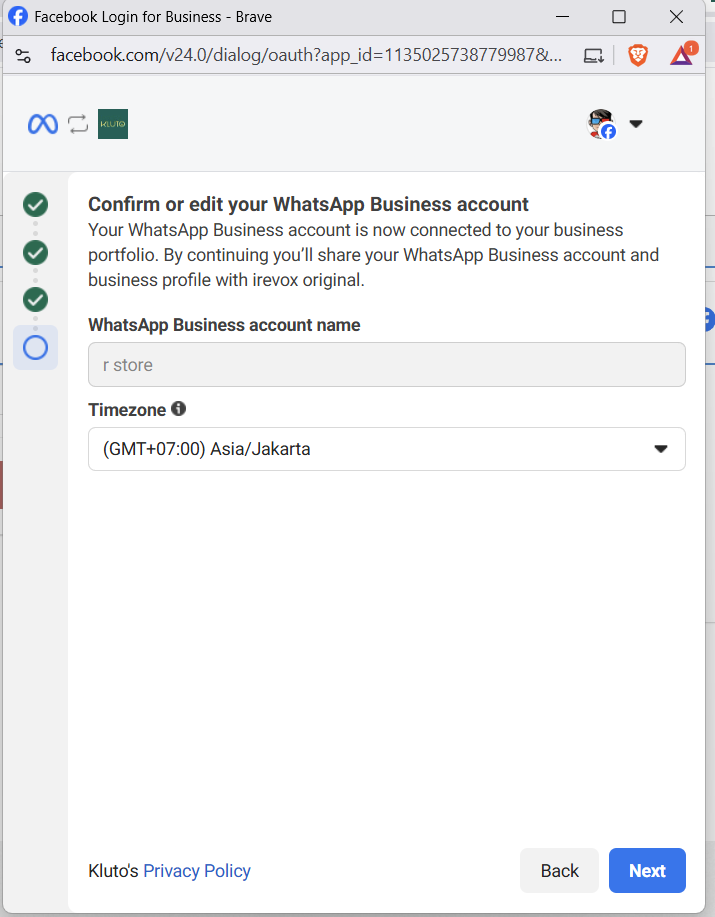Viewport: 715px width, 917px height.
Task: Open the Brave Shields lion icon
Action: (638, 56)
